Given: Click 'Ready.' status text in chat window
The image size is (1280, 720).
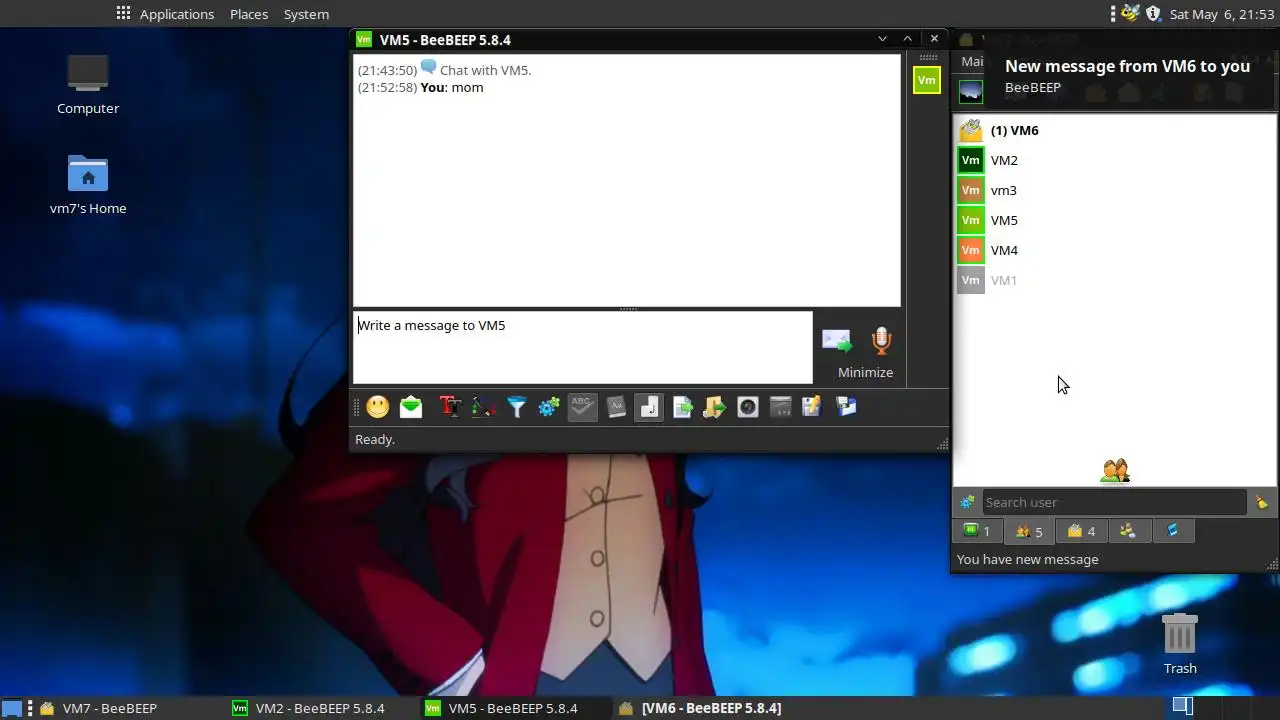Looking at the screenshot, I should (x=375, y=439).
